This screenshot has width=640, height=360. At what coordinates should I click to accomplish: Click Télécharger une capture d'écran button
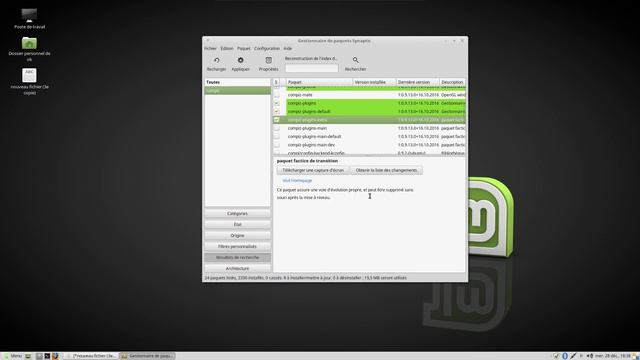coord(313,170)
